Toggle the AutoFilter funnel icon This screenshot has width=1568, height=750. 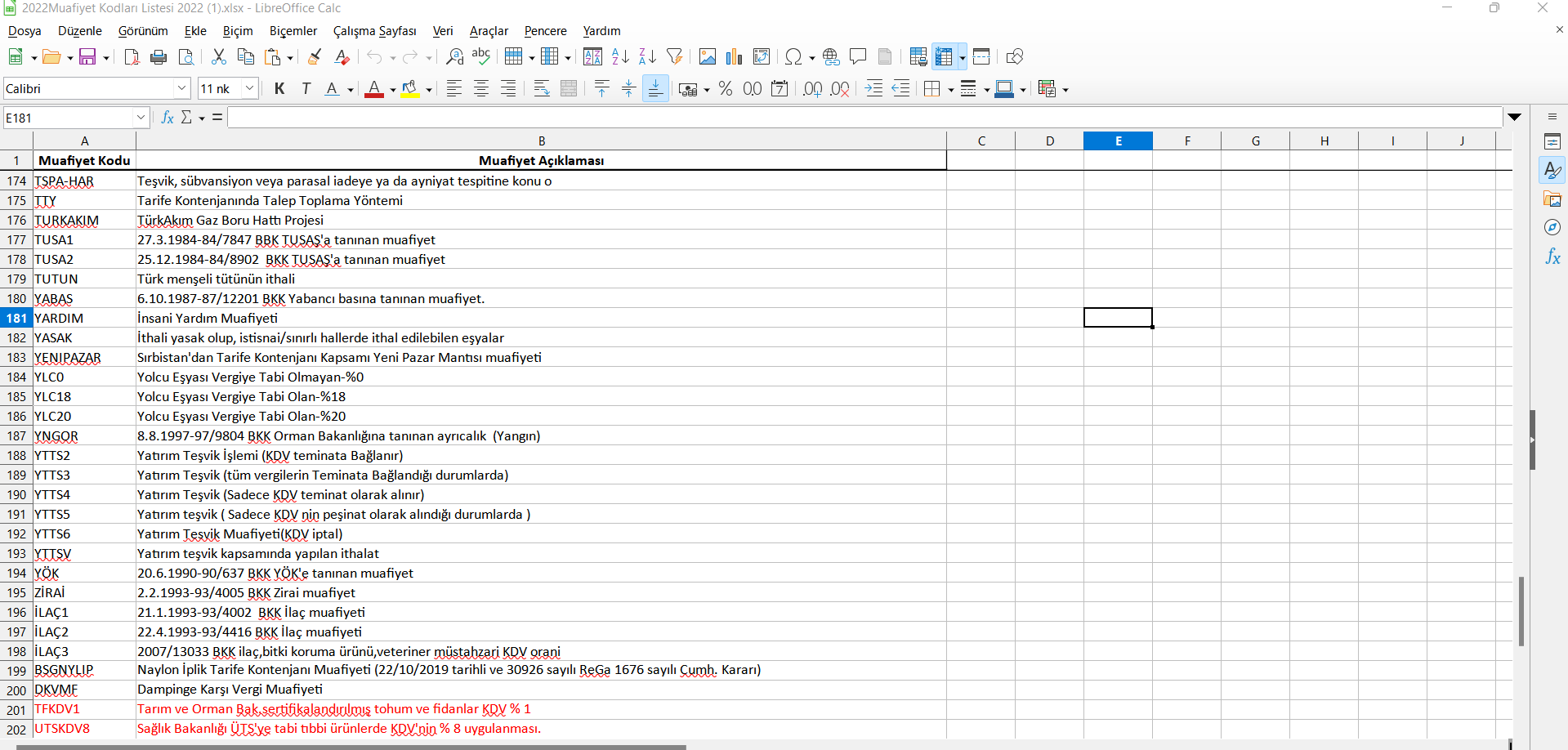click(674, 56)
